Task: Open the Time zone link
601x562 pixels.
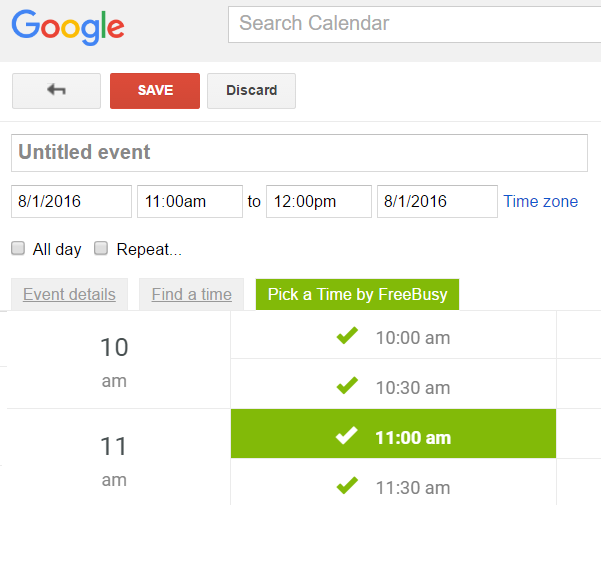Action: [x=540, y=201]
